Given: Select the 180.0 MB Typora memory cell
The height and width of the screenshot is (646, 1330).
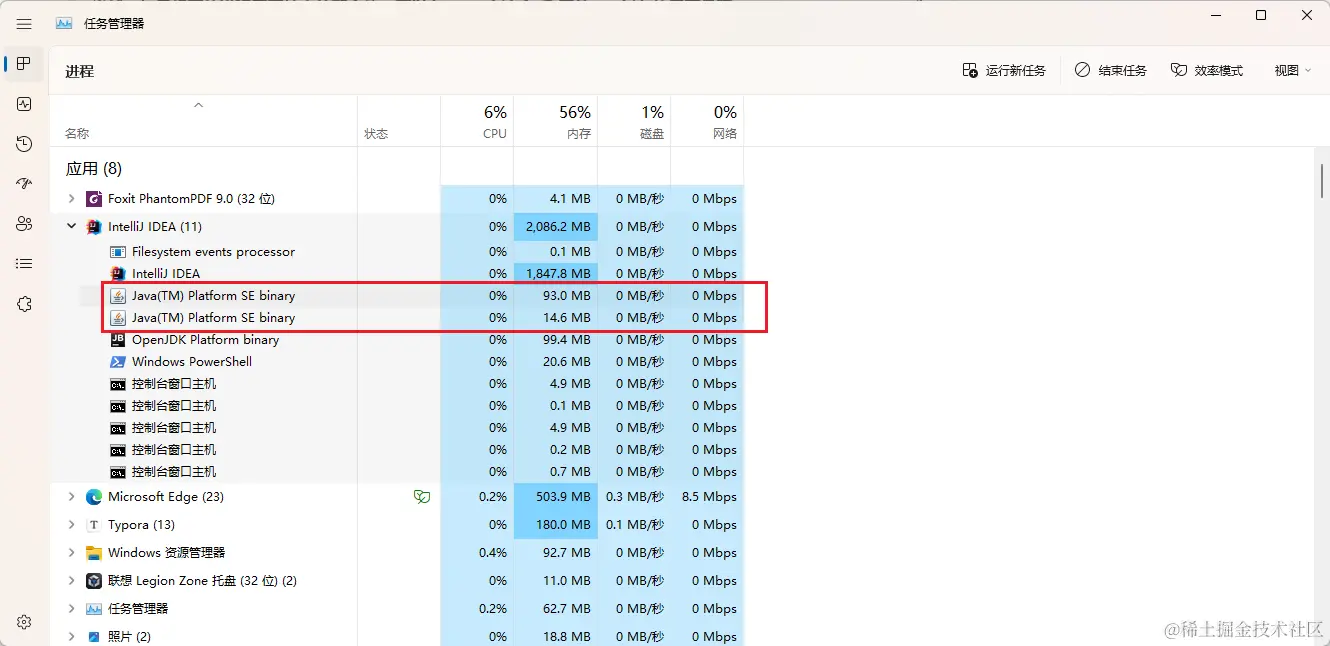Looking at the screenshot, I should click(x=555, y=525).
